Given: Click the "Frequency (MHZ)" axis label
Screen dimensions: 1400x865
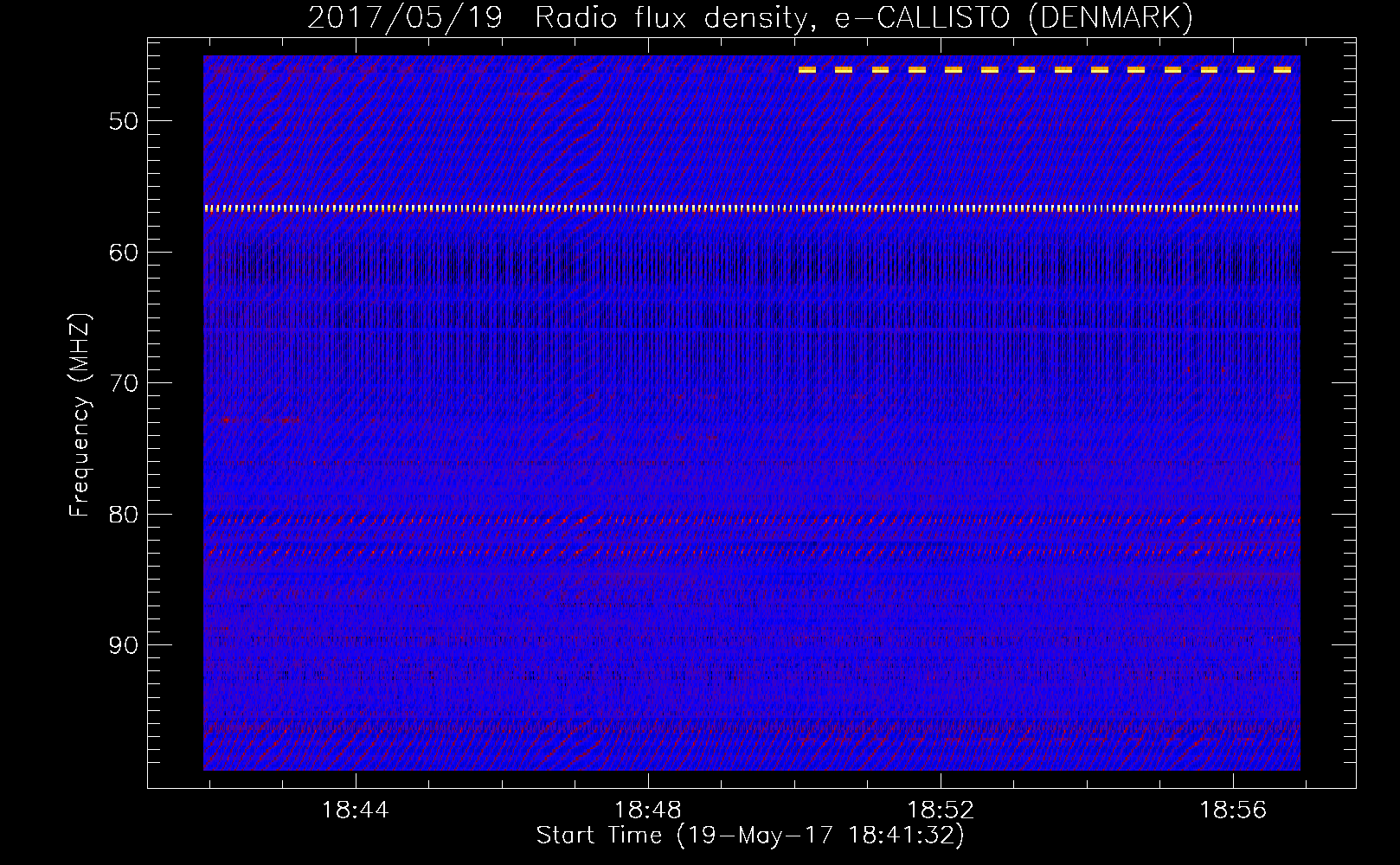Looking at the screenshot, I should pyautogui.click(x=80, y=415).
